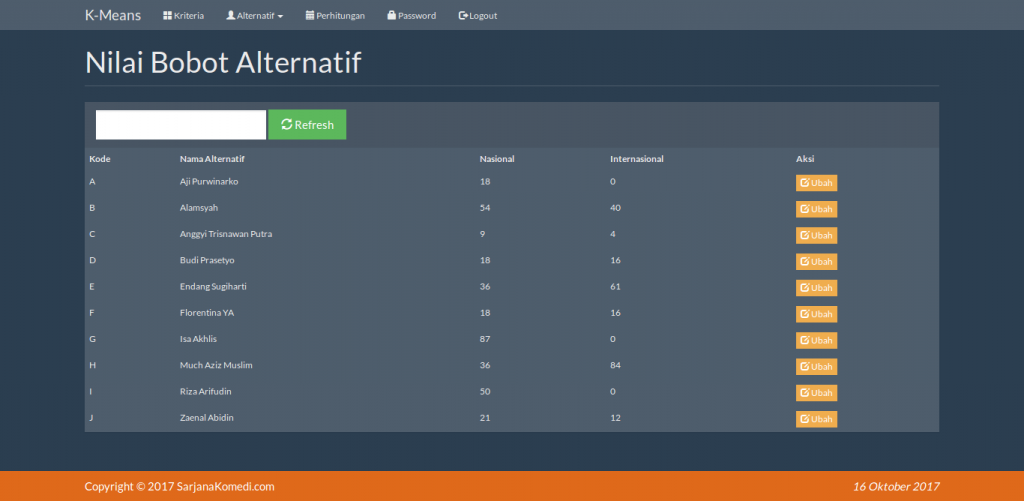Expand the Alternatif dropdown menu
The height and width of the screenshot is (501, 1024).
pos(255,16)
